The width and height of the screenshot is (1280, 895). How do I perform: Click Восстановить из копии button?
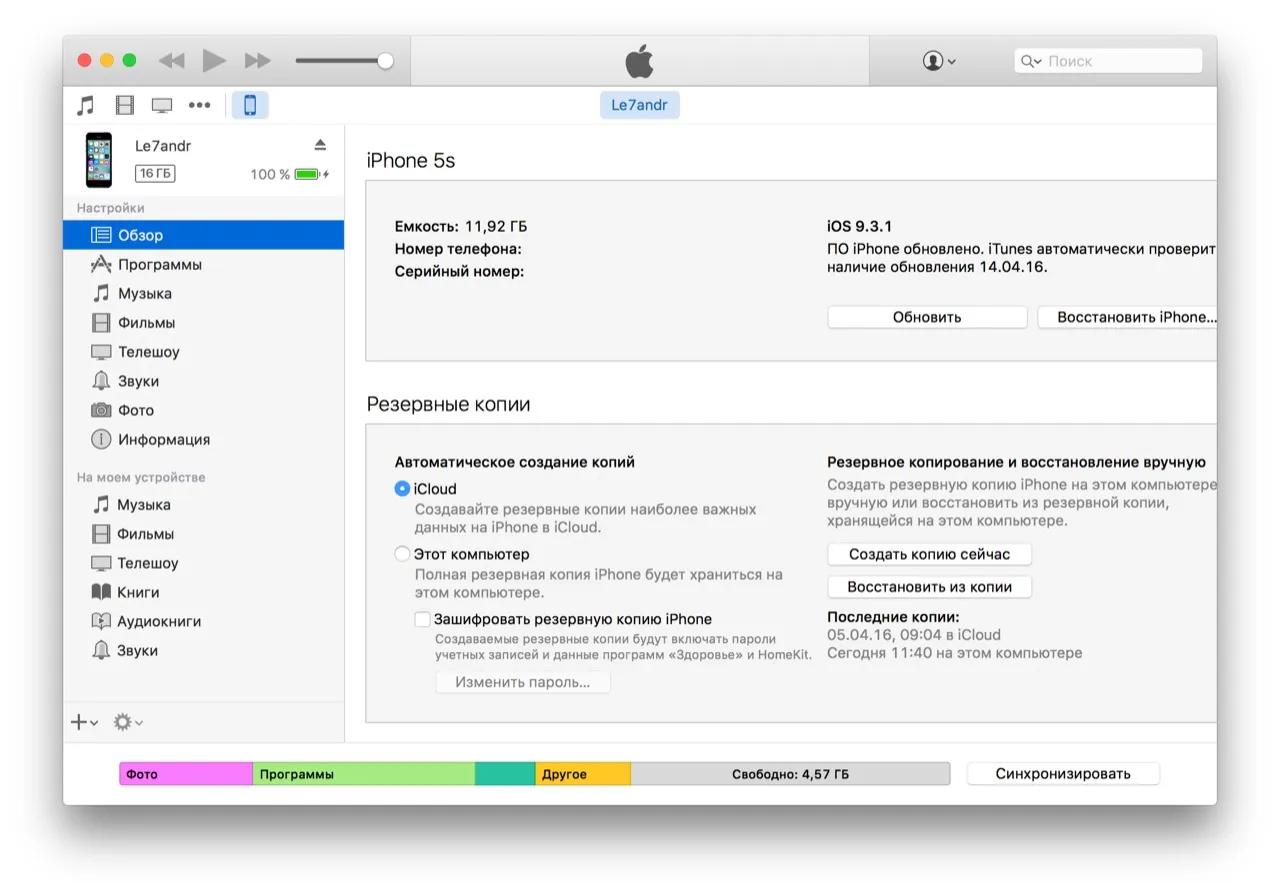[x=930, y=587]
